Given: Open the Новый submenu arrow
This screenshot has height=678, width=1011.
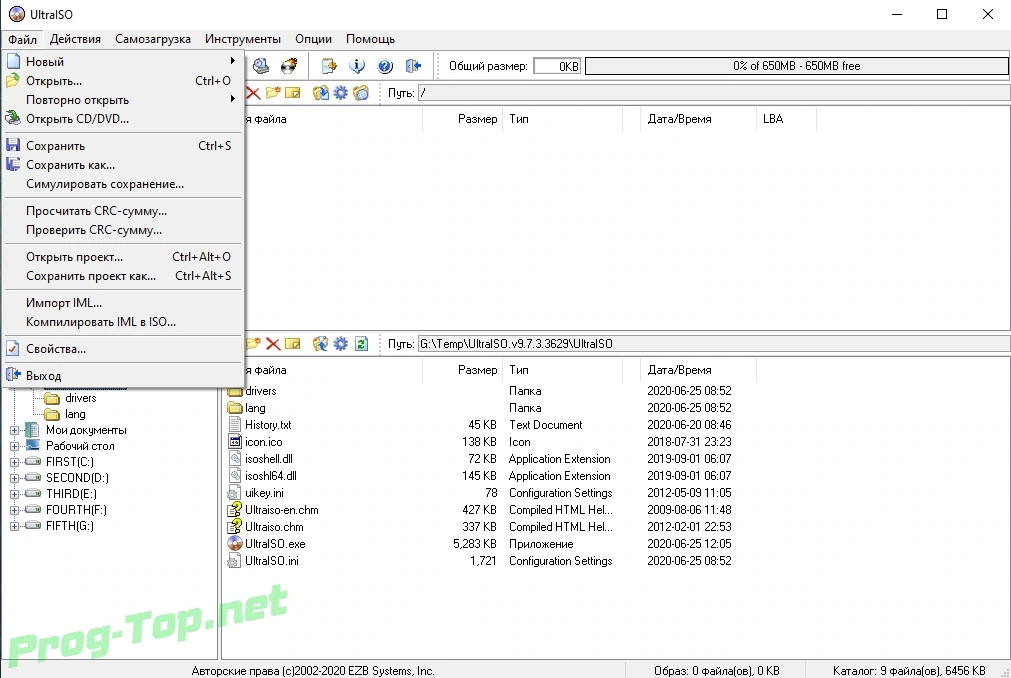Looking at the screenshot, I should [233, 61].
